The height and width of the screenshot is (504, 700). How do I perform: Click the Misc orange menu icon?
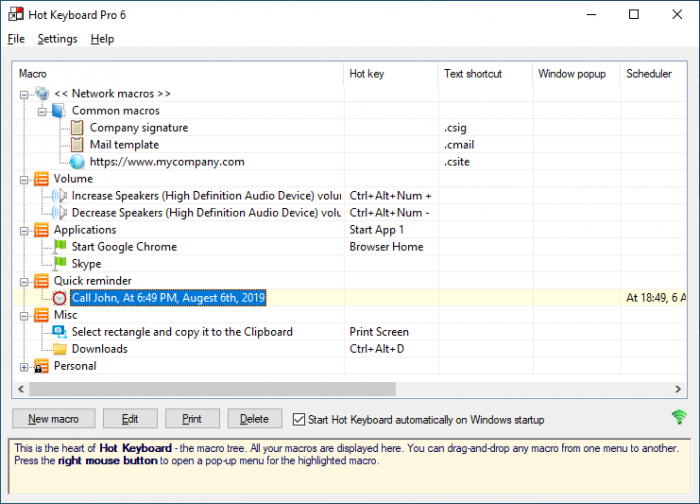(x=42, y=315)
